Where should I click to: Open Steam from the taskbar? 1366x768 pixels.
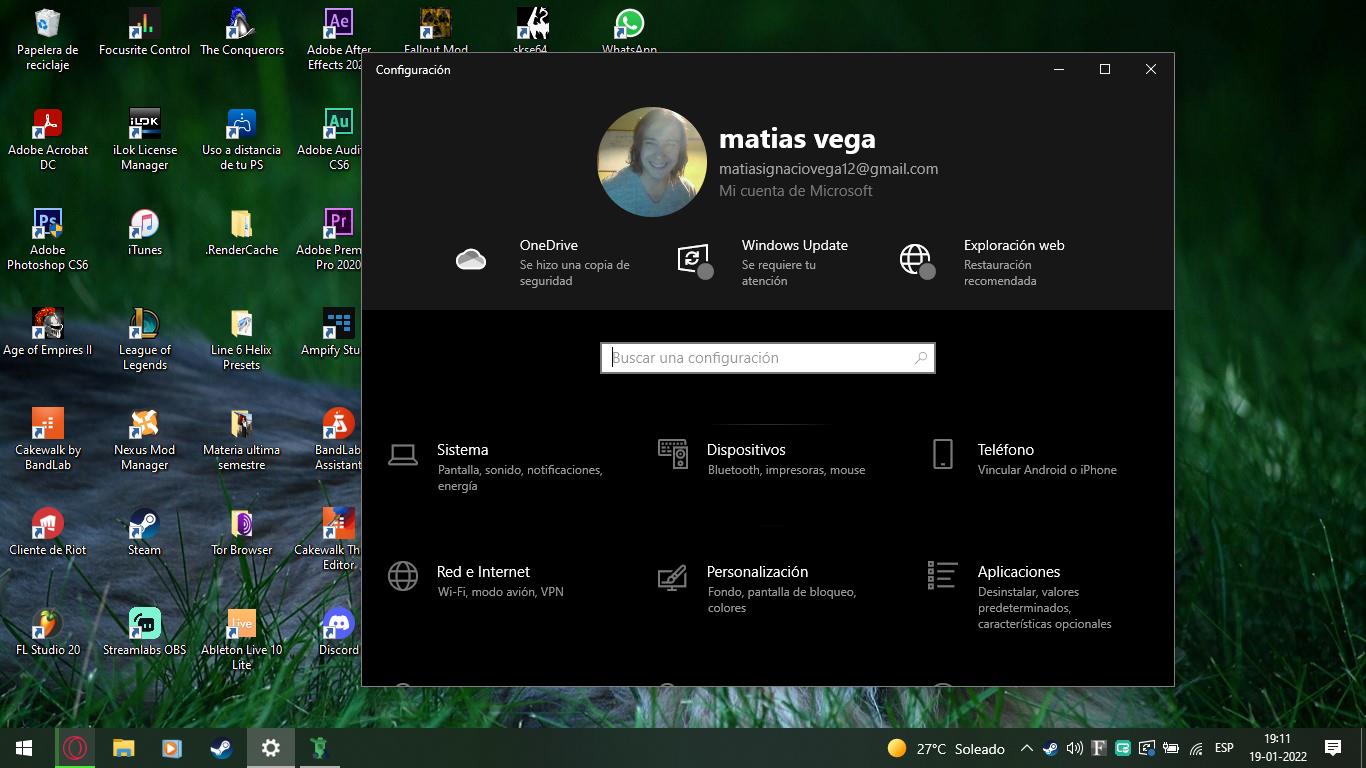[x=221, y=748]
